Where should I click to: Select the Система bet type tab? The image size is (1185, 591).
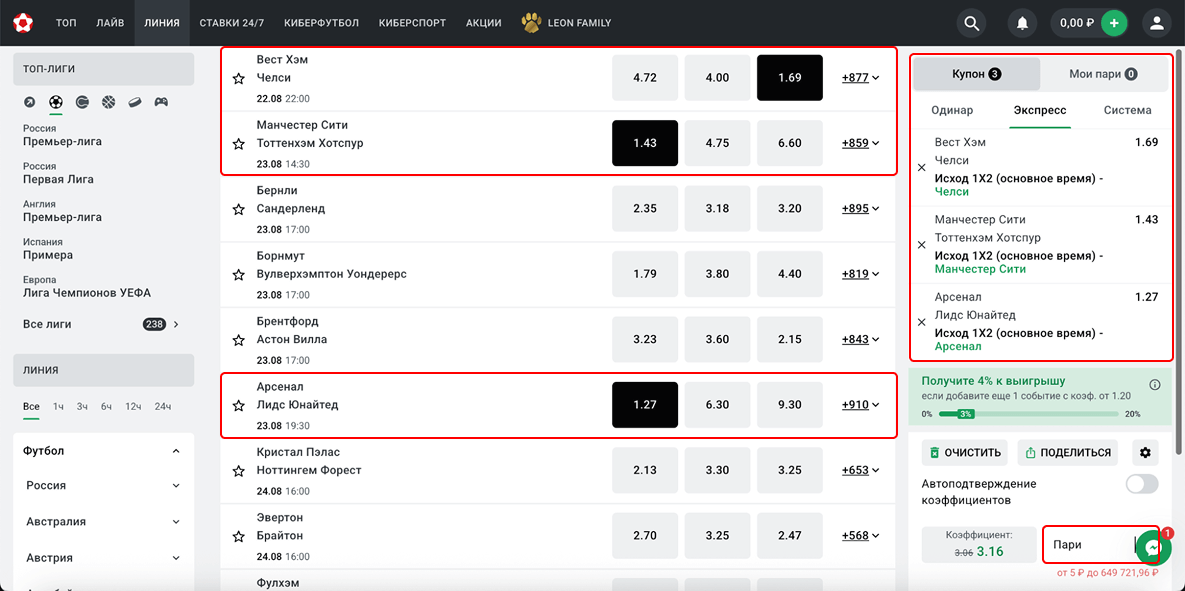1128,110
